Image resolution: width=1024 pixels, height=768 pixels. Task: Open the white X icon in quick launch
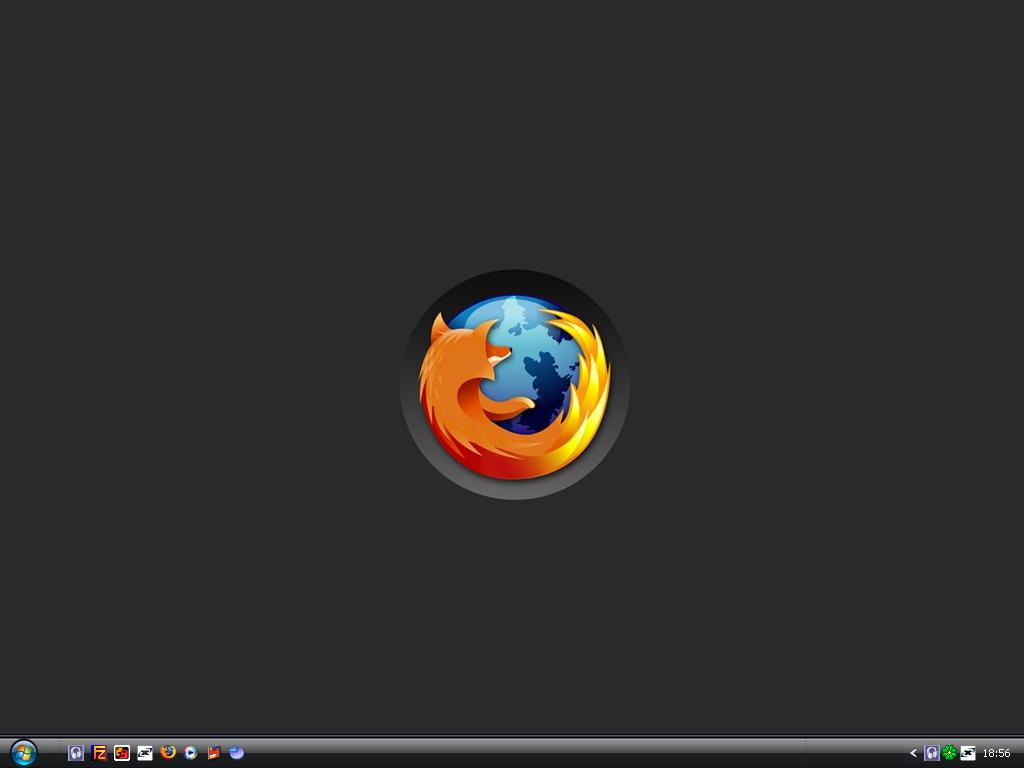[144, 753]
